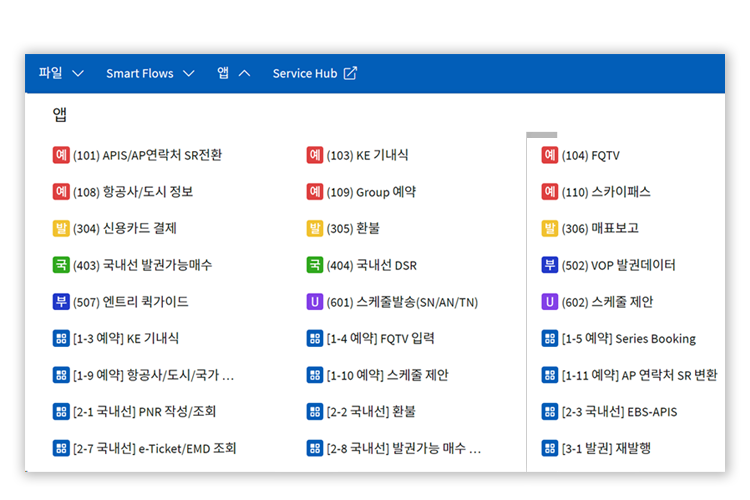Choose (502) VOP 발권데이터
Screen dimensions: 750x500
618,265
